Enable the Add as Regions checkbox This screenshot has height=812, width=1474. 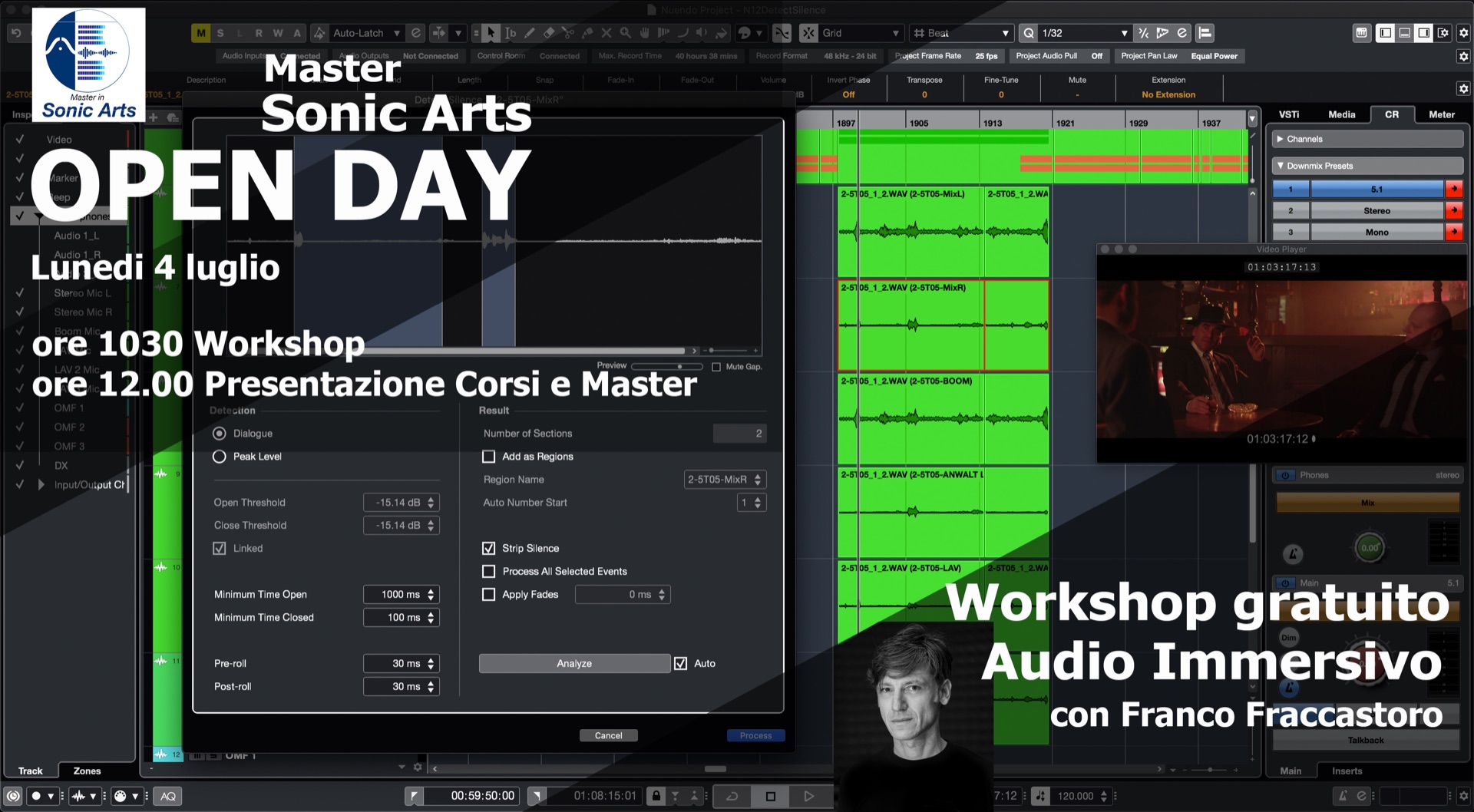(488, 457)
